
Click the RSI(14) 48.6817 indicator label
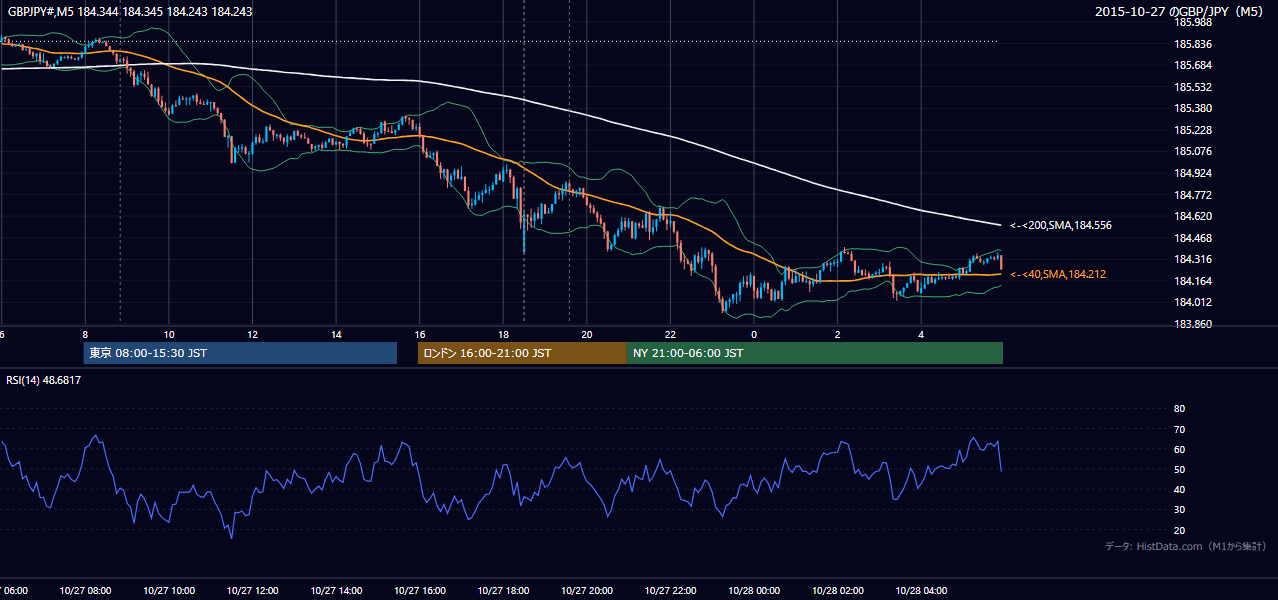[x=43, y=380]
